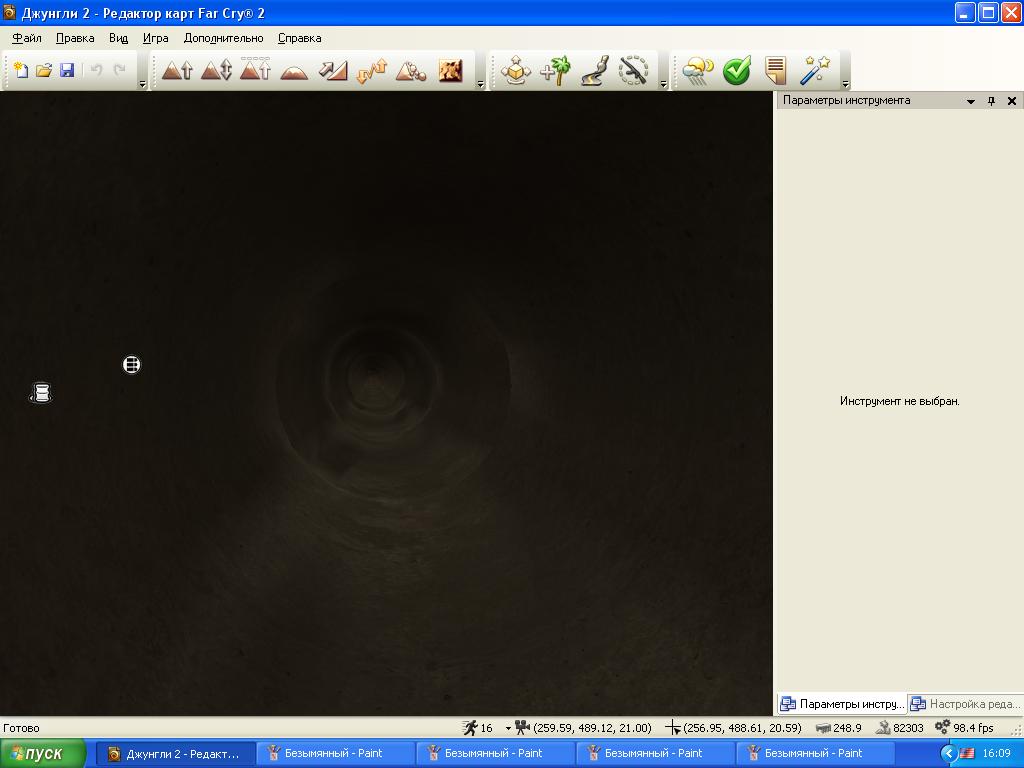This screenshot has width=1024, height=768.
Task: Click the US flag language indicator
Action: tap(967, 754)
